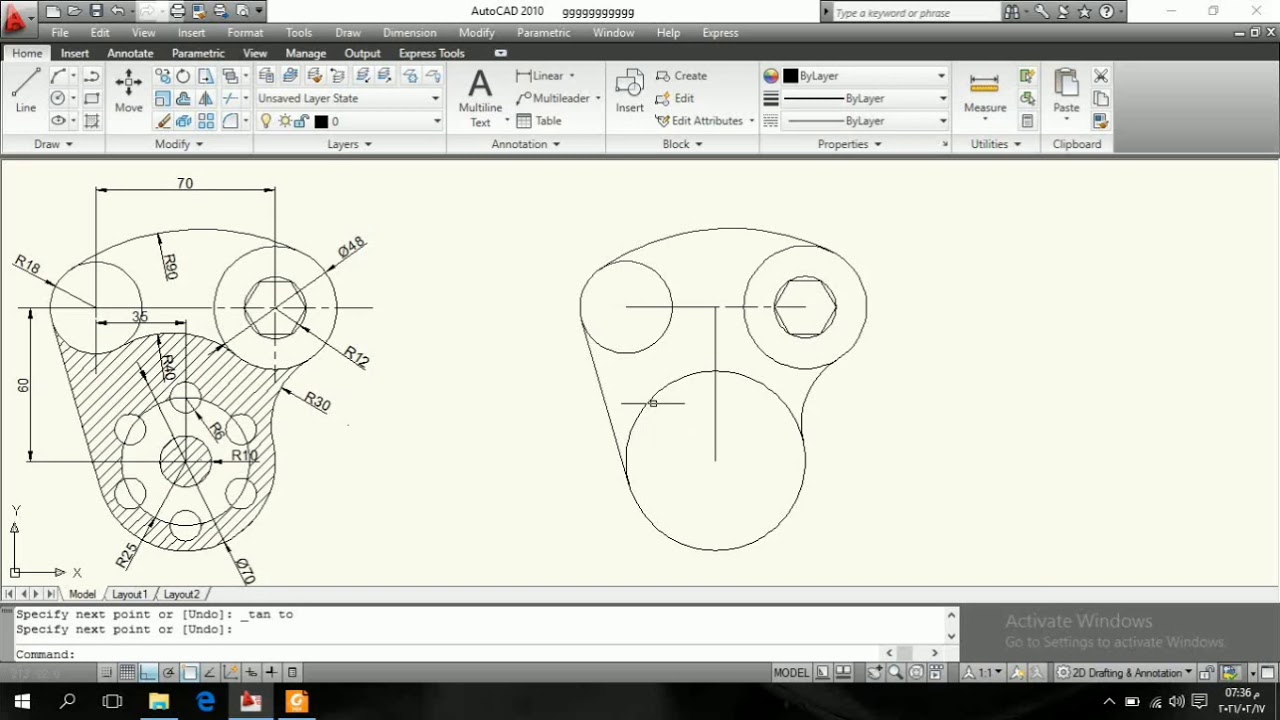This screenshot has height=720, width=1280.
Task: Open the object color ByLayer dropdown
Action: point(864,76)
